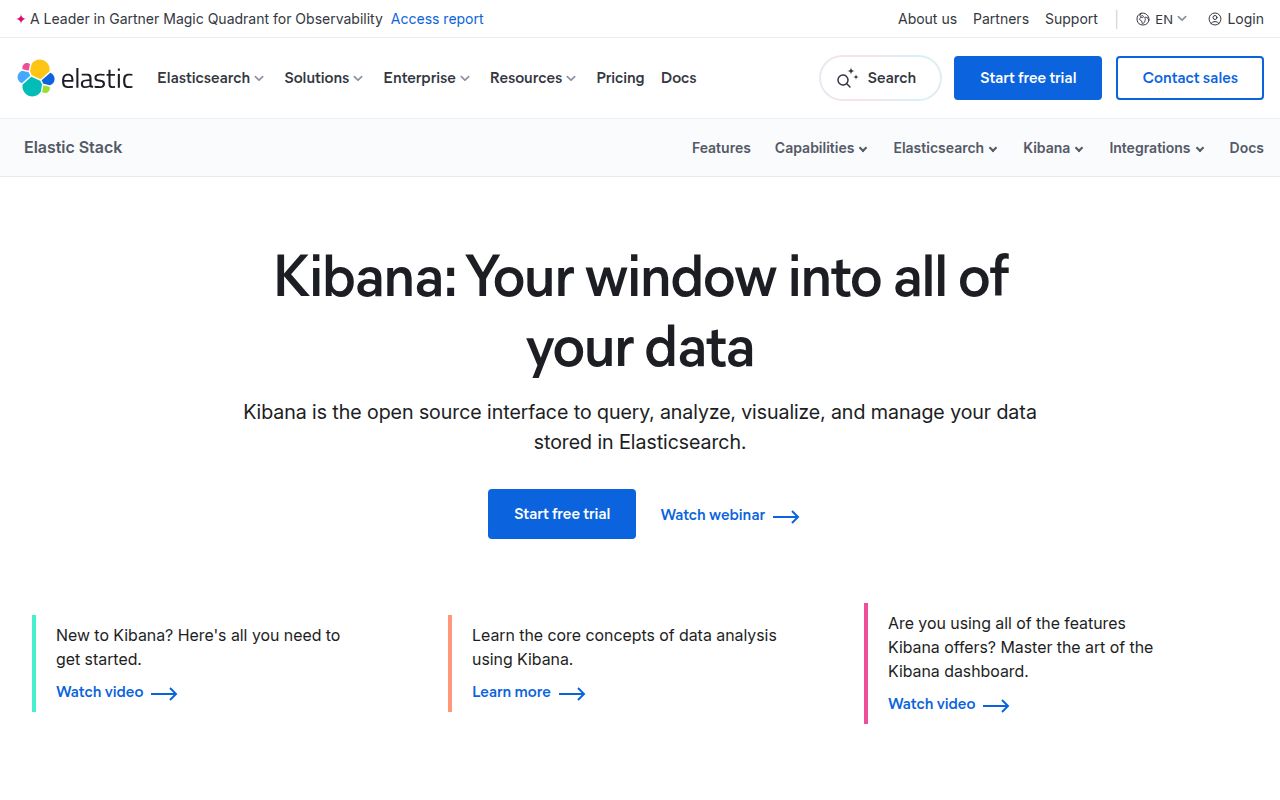Click 'Learn the core concepts of data analysis' text
The image size is (1280, 800).
pyautogui.click(x=624, y=647)
